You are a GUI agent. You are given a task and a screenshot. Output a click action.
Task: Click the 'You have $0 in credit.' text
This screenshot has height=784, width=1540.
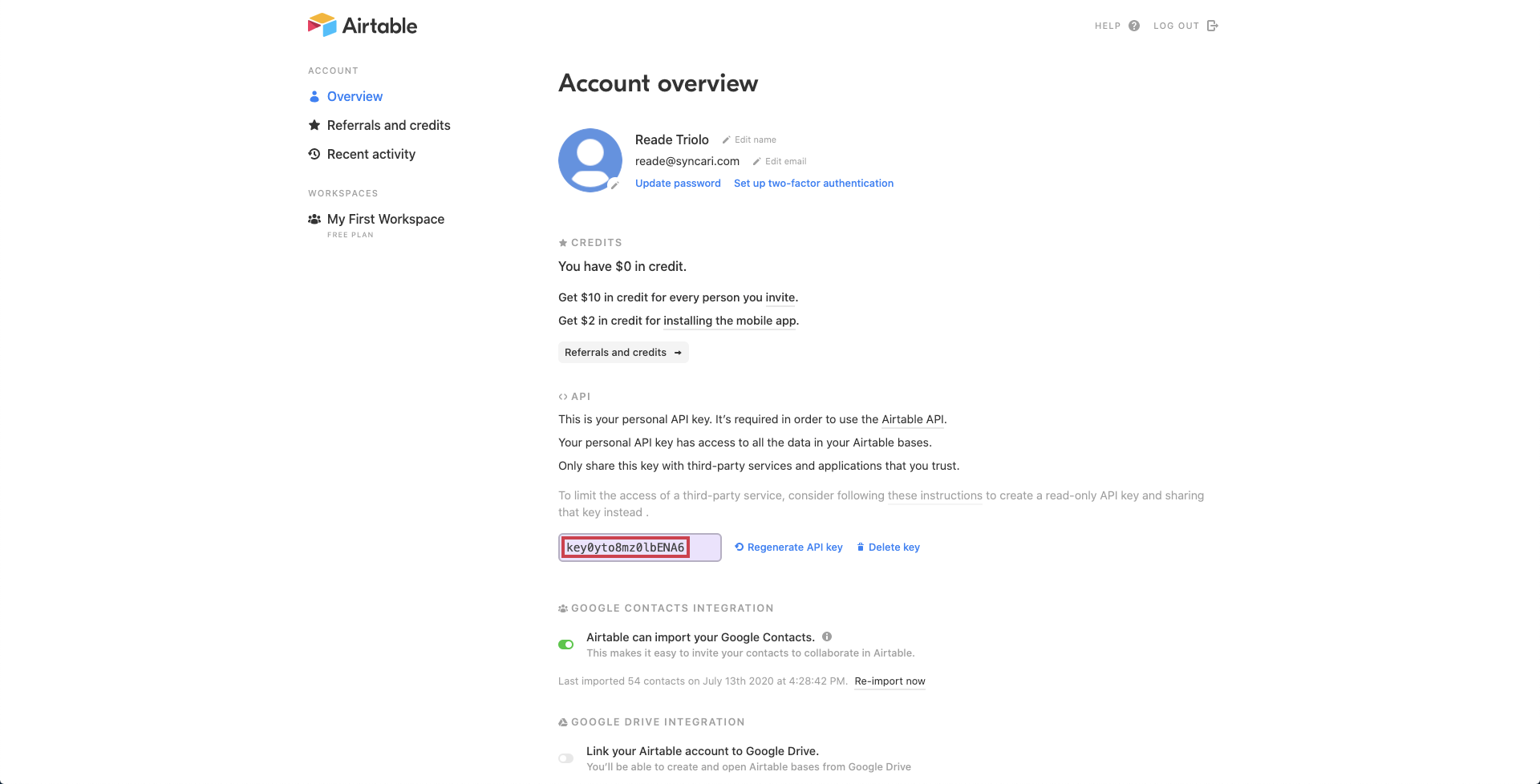pos(622,266)
